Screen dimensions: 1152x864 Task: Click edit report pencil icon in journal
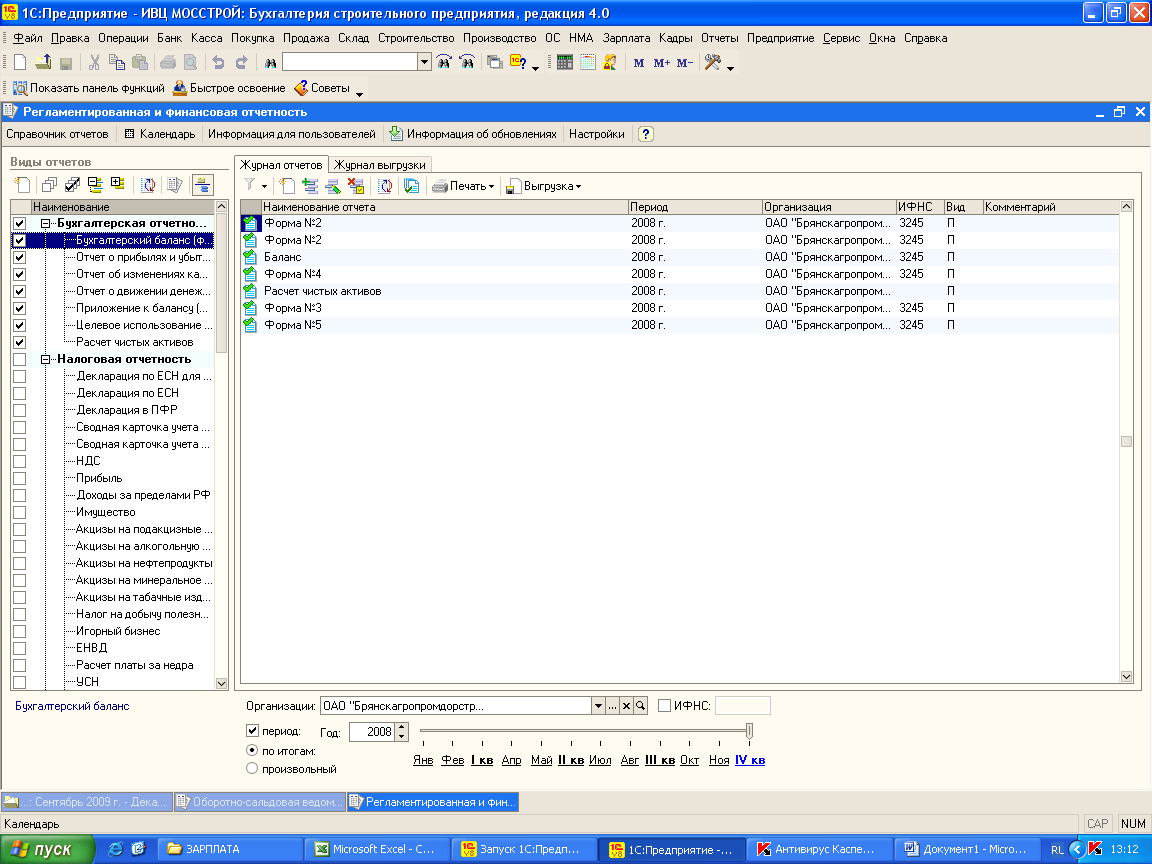[333, 187]
